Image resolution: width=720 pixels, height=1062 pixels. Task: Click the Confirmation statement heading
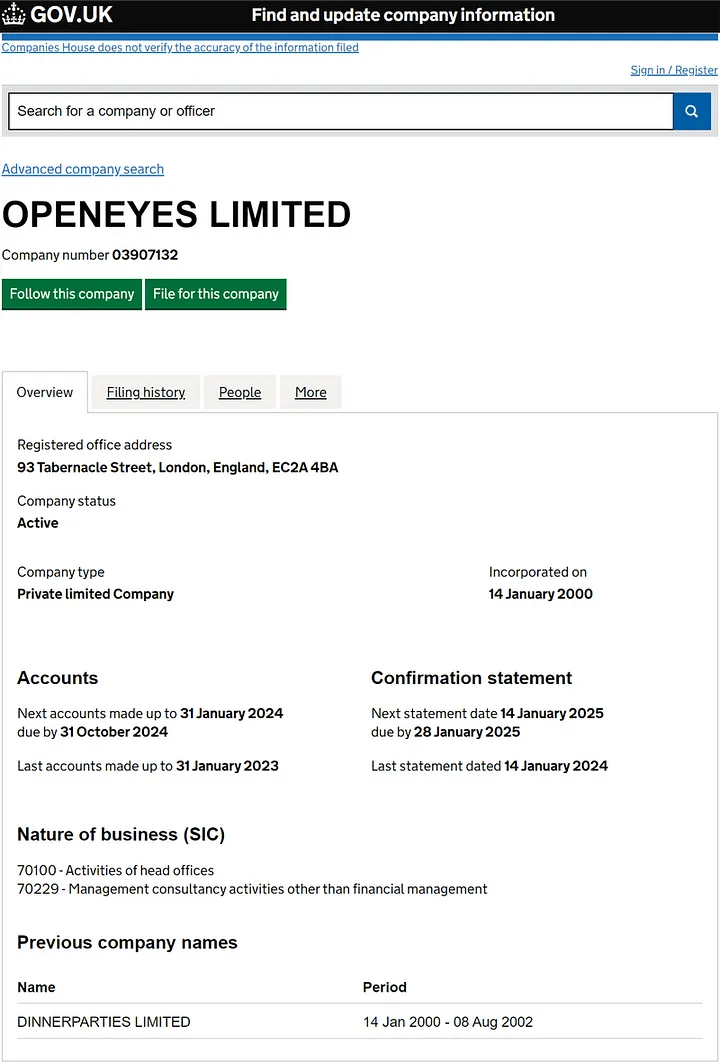pyautogui.click(x=471, y=678)
